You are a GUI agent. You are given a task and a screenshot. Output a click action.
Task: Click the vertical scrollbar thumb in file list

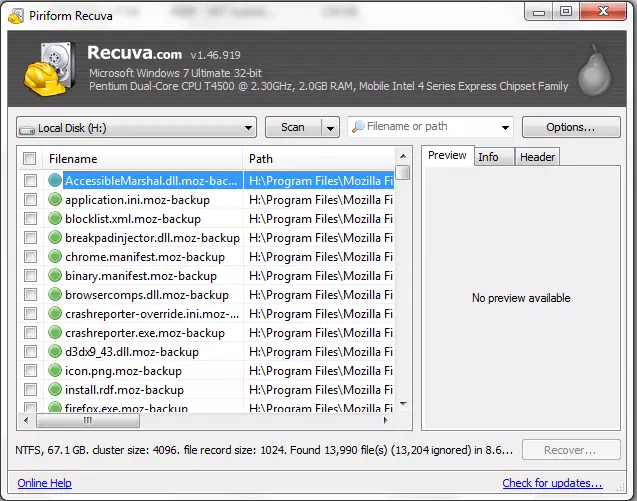[403, 172]
